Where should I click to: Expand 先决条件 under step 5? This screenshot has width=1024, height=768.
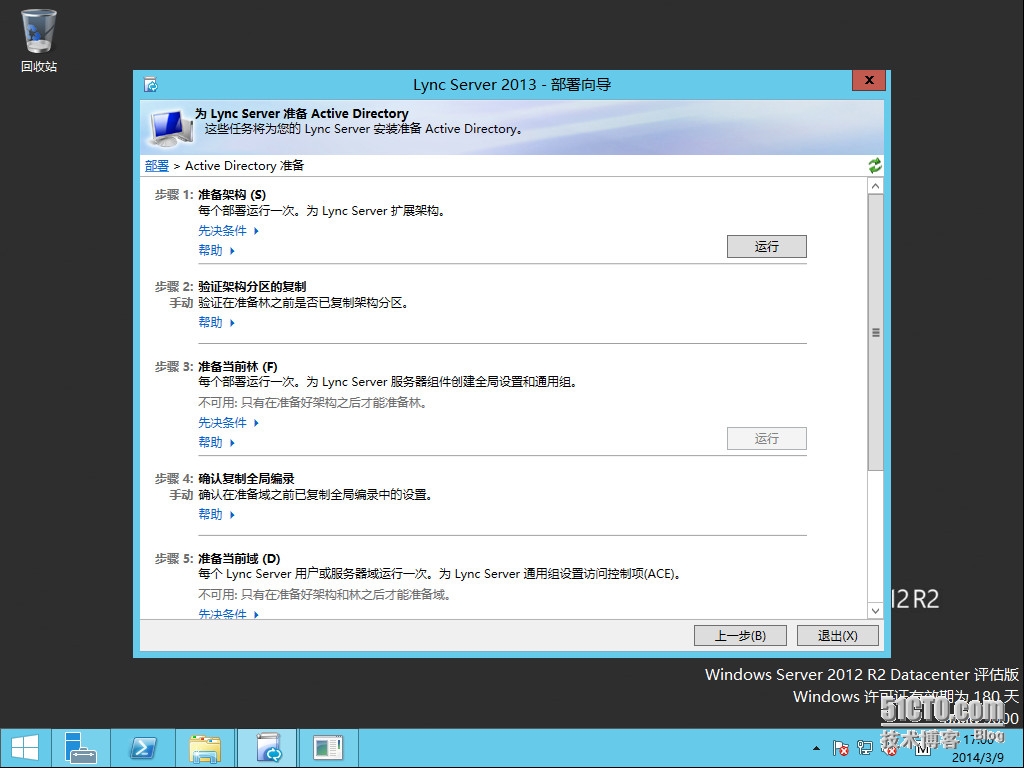(229, 614)
